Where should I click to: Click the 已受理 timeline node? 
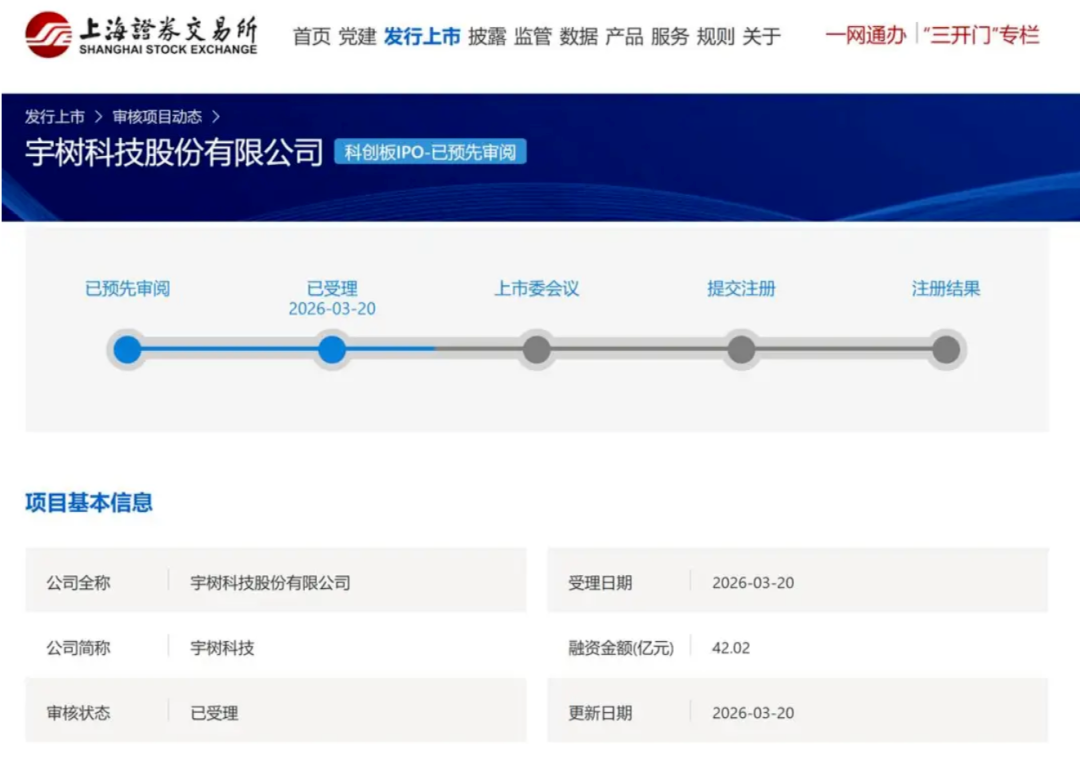[332, 350]
